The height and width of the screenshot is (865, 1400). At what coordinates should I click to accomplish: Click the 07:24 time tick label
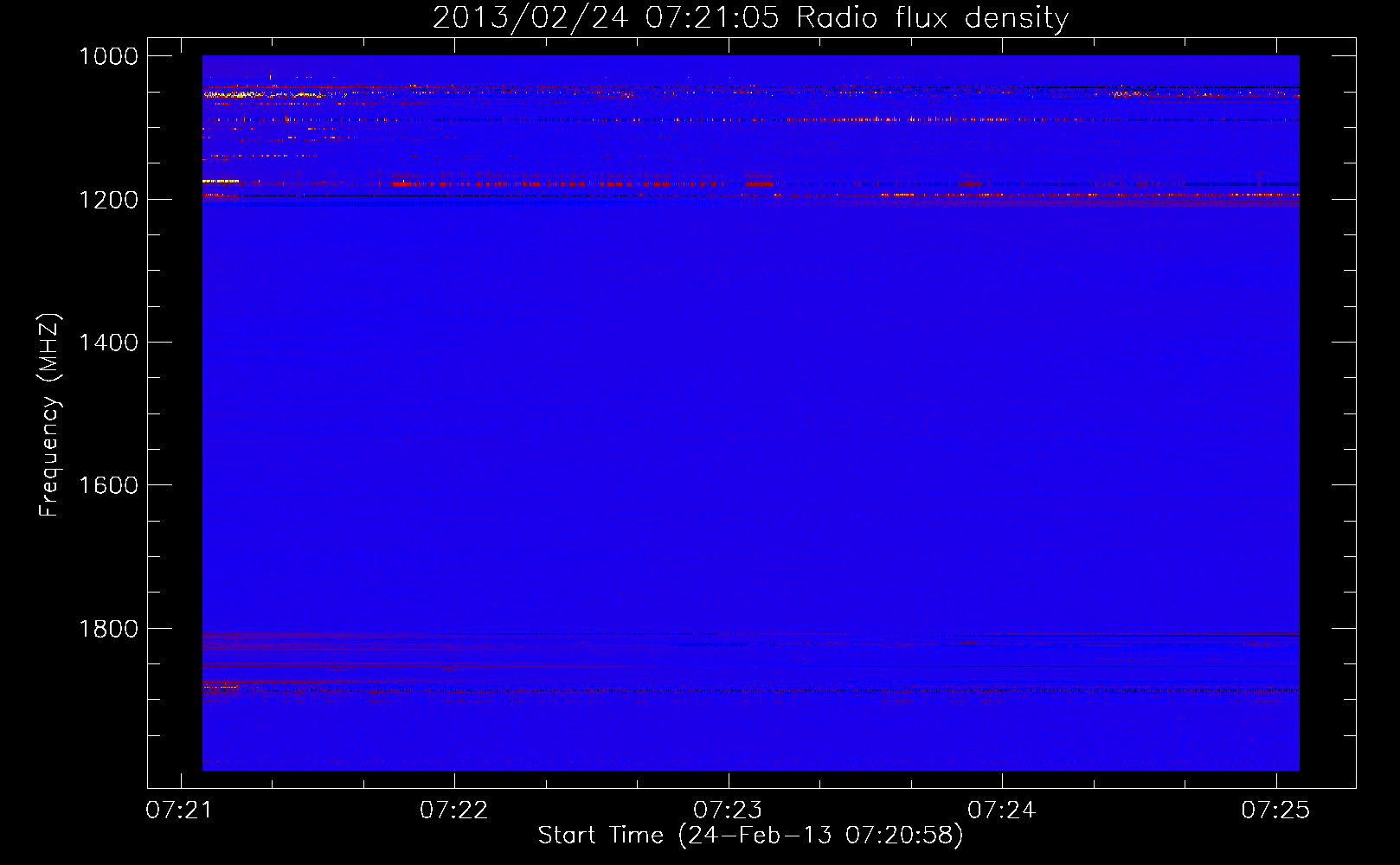(x=1001, y=811)
